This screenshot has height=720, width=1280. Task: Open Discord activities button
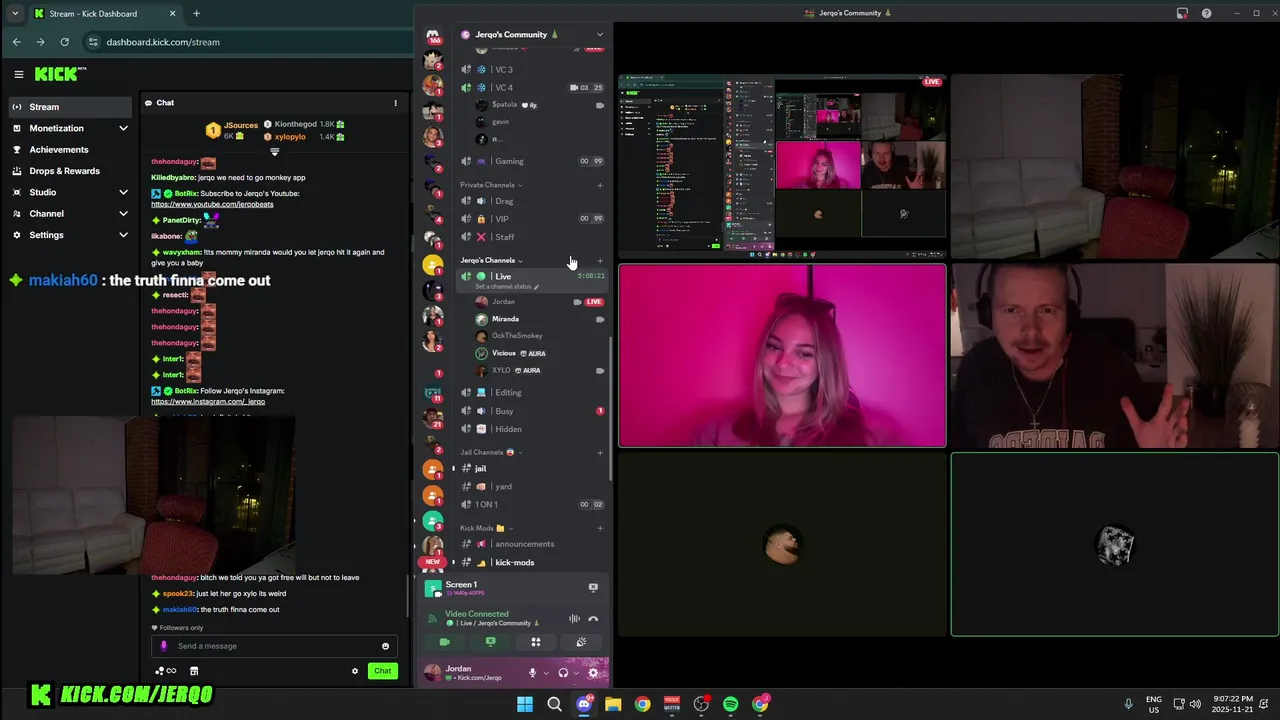(535, 642)
